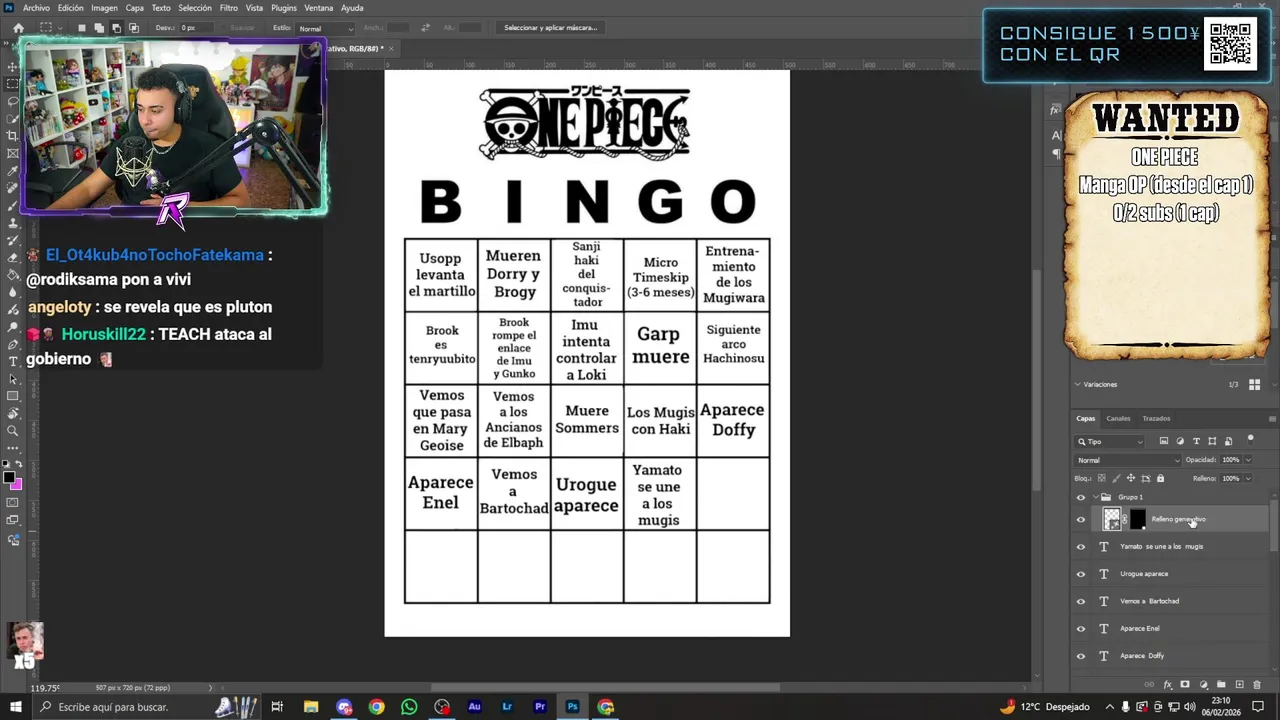Open the layer blend mode Normal dropdown

coord(1128,460)
